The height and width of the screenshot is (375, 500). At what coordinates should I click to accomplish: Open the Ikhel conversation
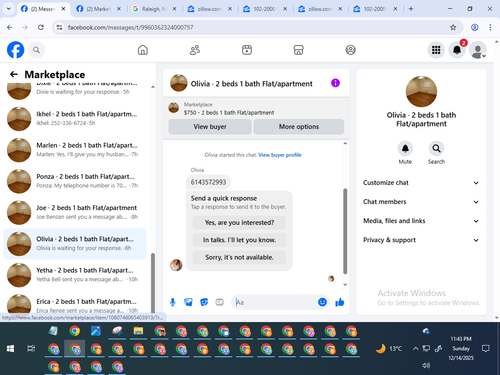point(75,119)
